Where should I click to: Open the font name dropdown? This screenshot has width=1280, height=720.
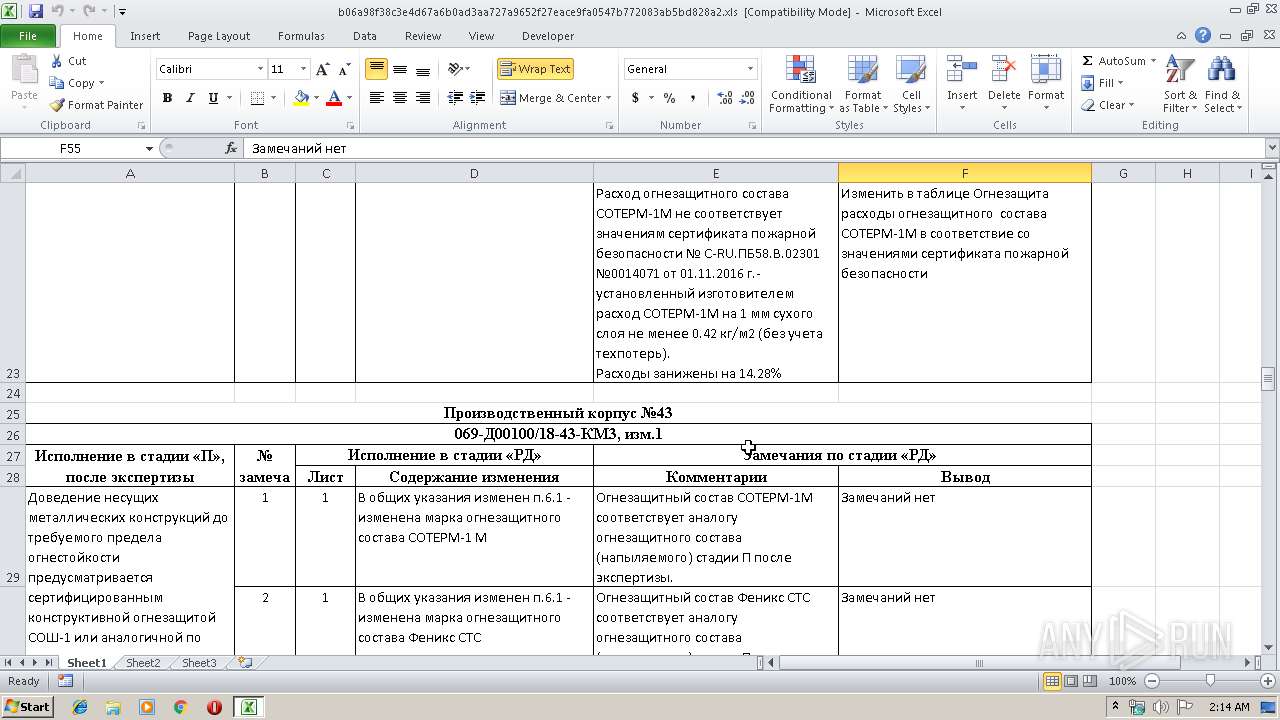[260, 69]
